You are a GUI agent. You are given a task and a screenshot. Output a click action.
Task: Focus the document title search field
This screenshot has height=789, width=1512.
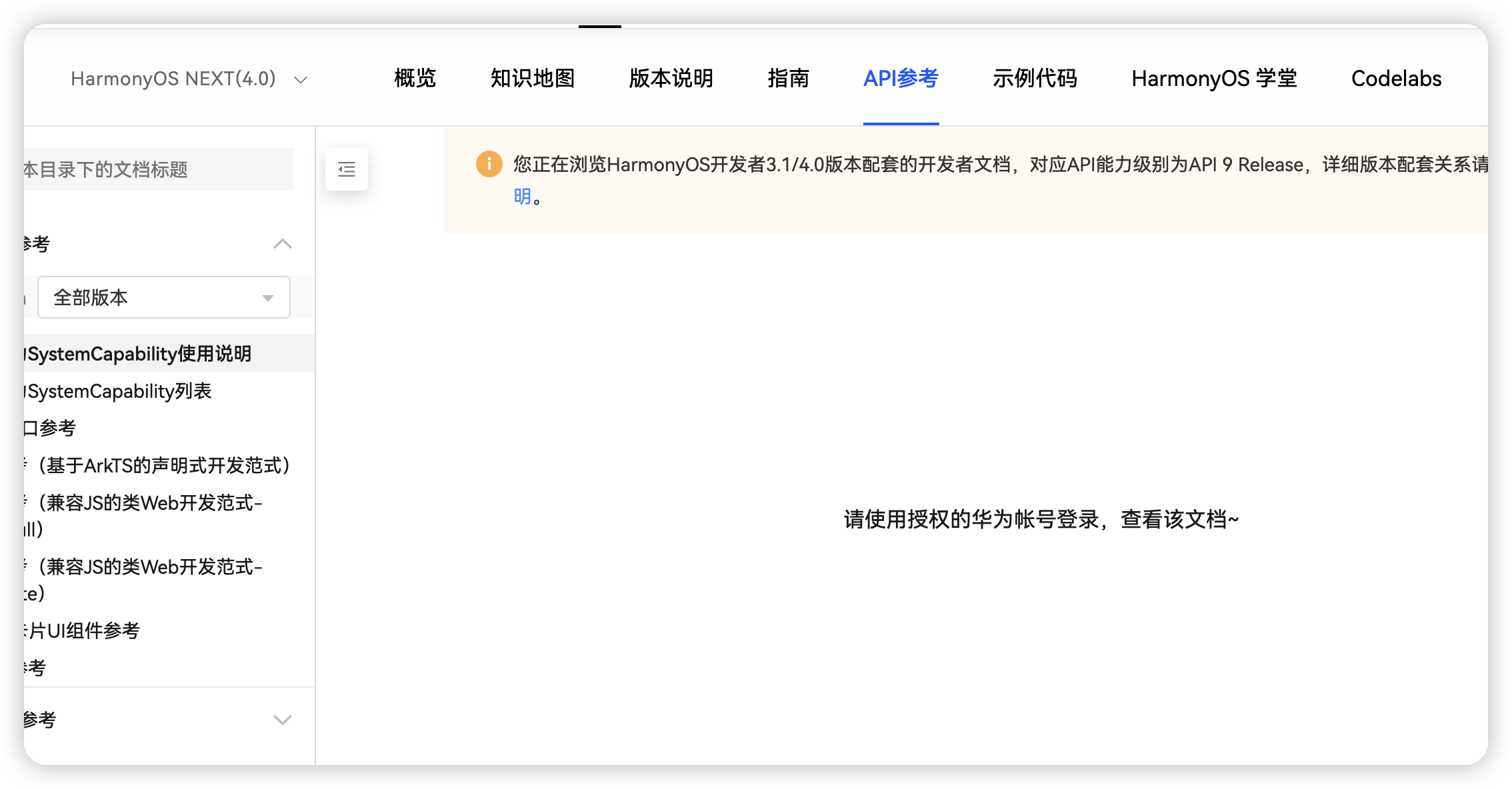[159, 169]
